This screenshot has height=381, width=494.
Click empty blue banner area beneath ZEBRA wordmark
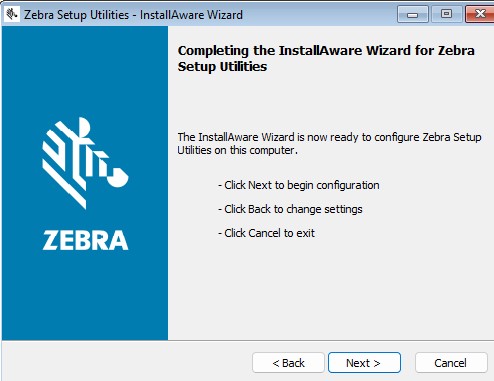pyautogui.click(x=85, y=295)
